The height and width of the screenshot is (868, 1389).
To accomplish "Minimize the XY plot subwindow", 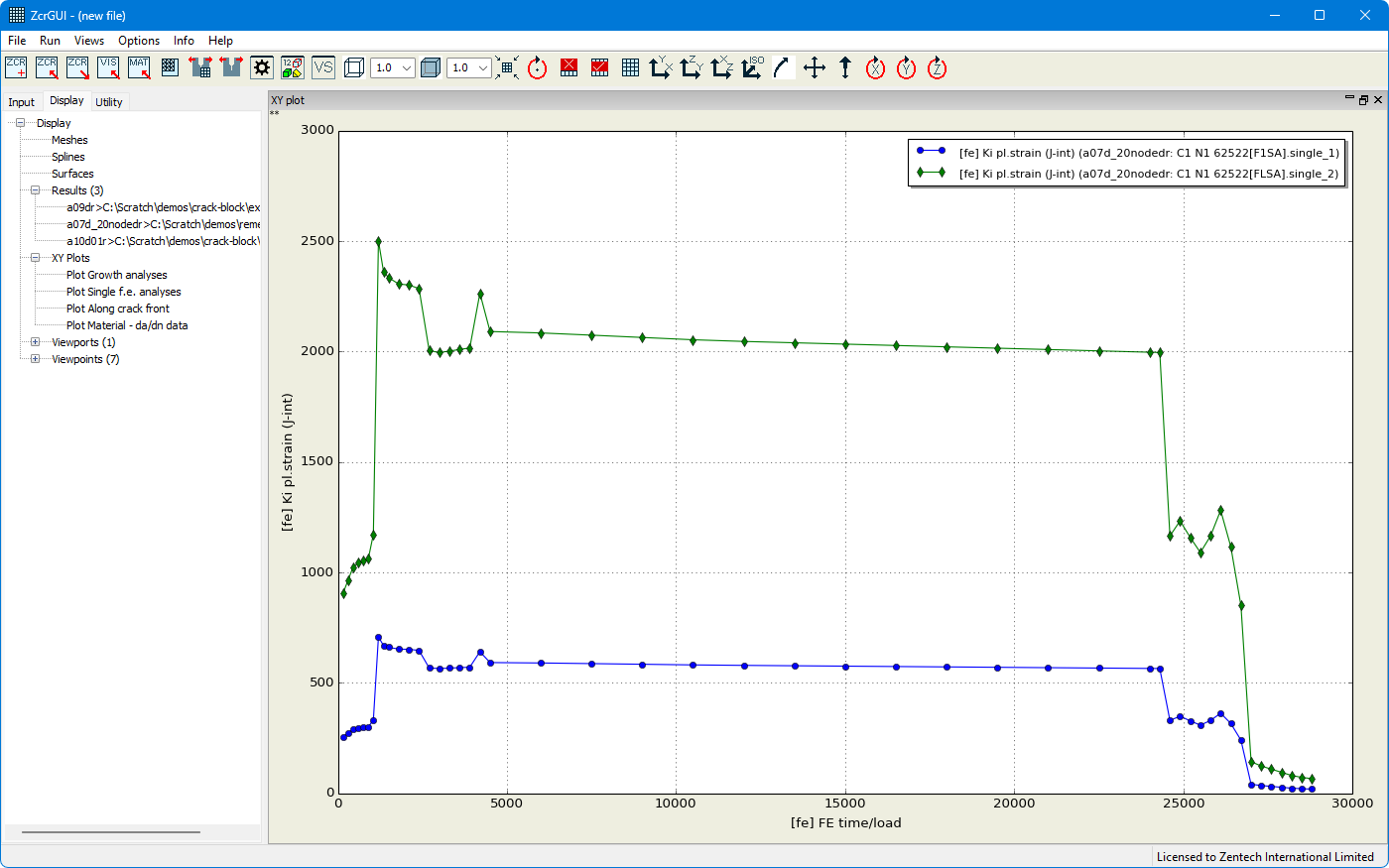I will [1349, 99].
